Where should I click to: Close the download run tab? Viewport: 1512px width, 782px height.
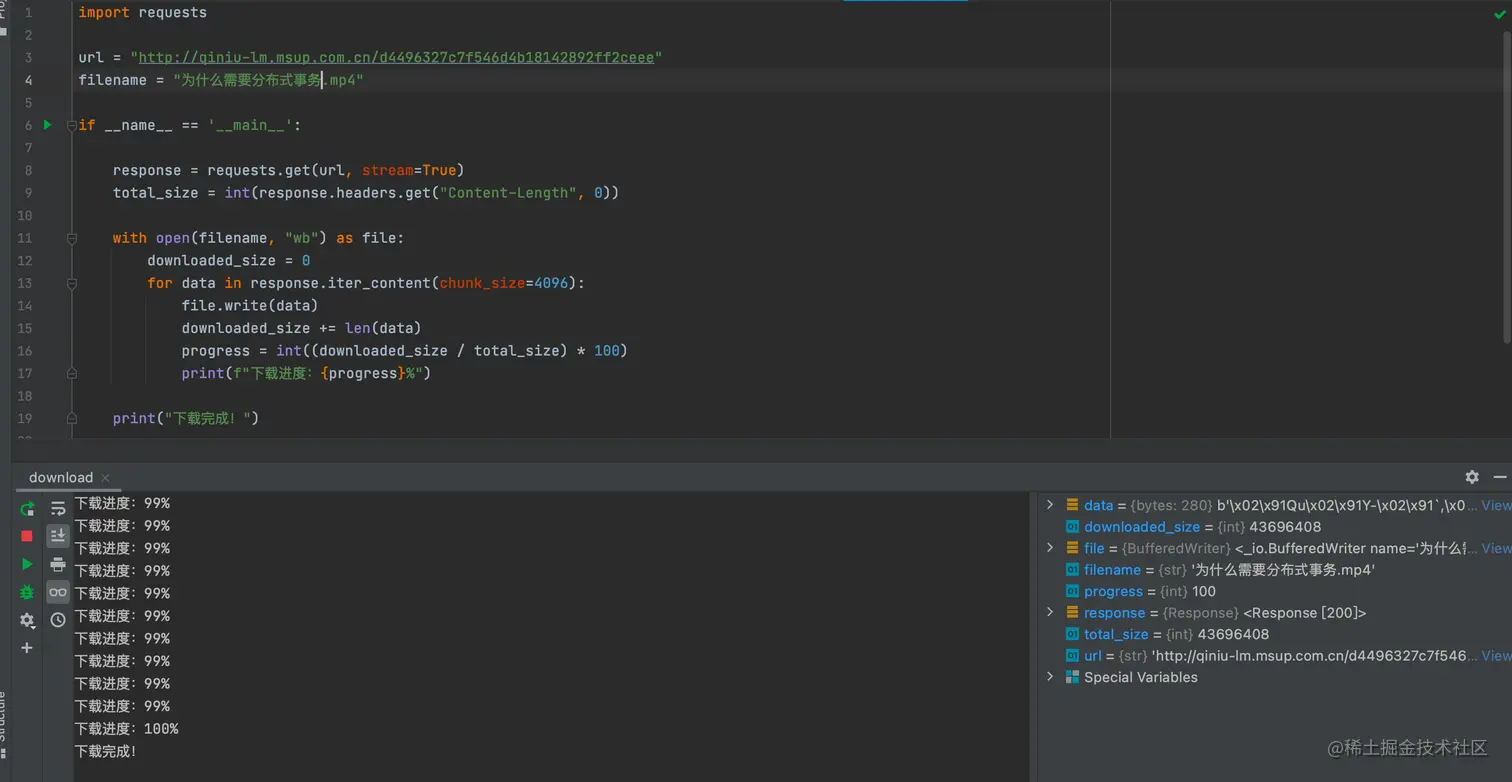coord(105,478)
